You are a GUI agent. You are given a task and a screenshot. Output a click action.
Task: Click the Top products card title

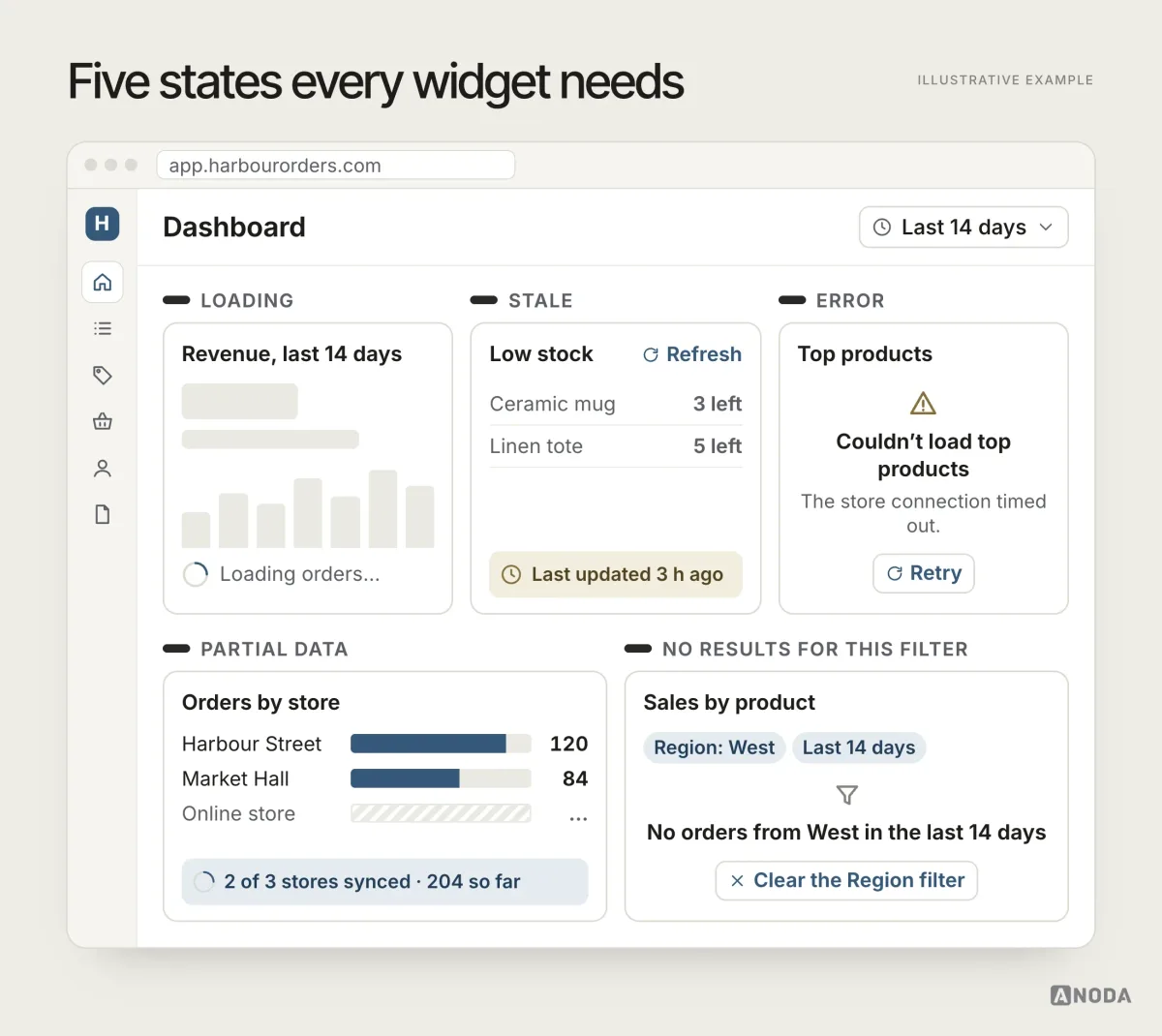point(865,354)
